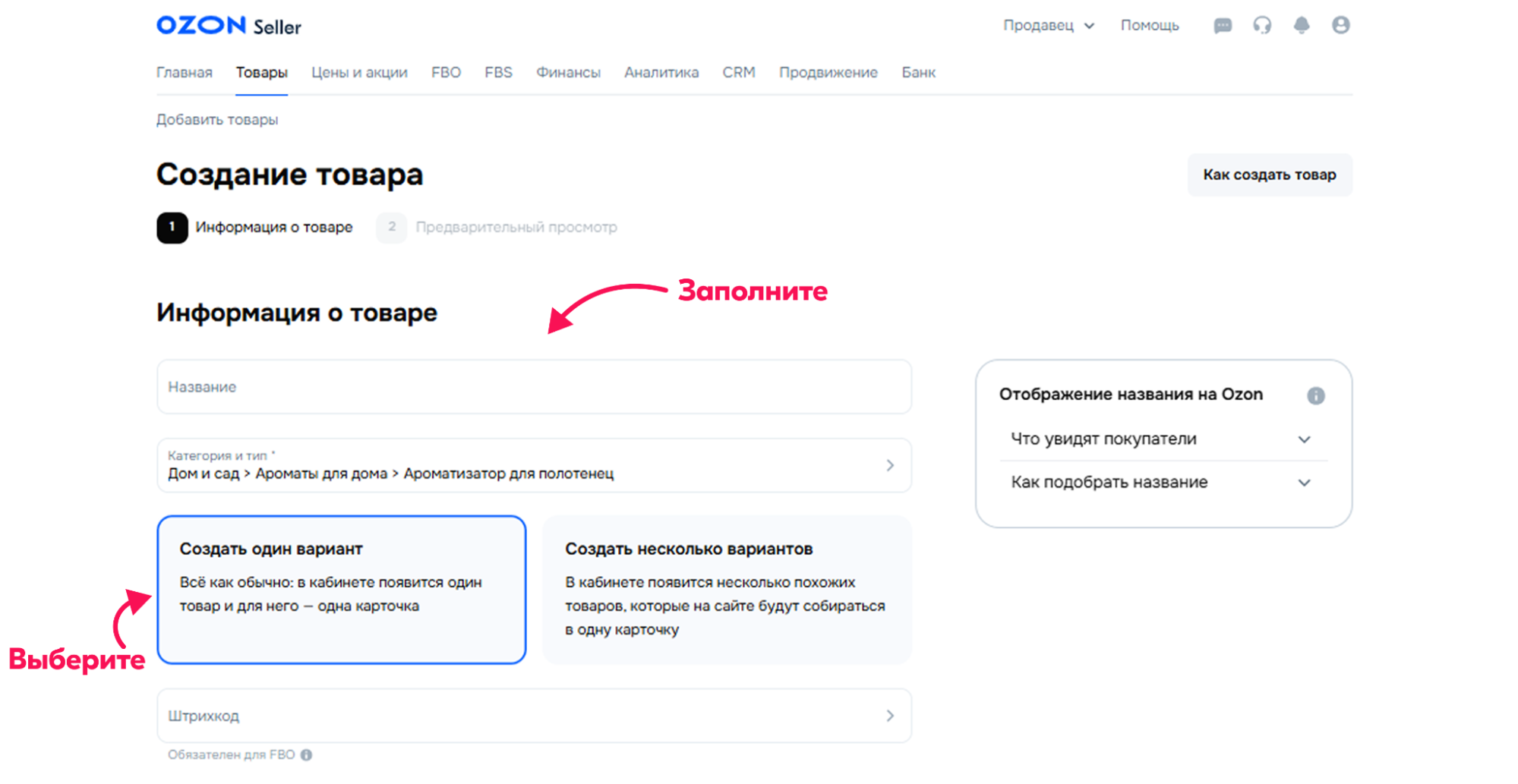Click step 2 Предварительный просмотр badge
Screen dimensions: 1518x784
click(392, 228)
